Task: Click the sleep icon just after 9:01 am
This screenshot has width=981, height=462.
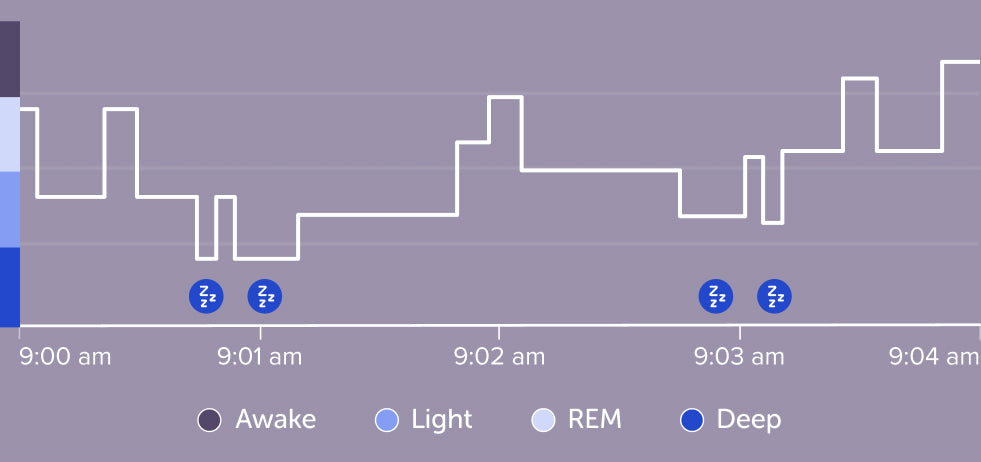Action: click(x=265, y=296)
